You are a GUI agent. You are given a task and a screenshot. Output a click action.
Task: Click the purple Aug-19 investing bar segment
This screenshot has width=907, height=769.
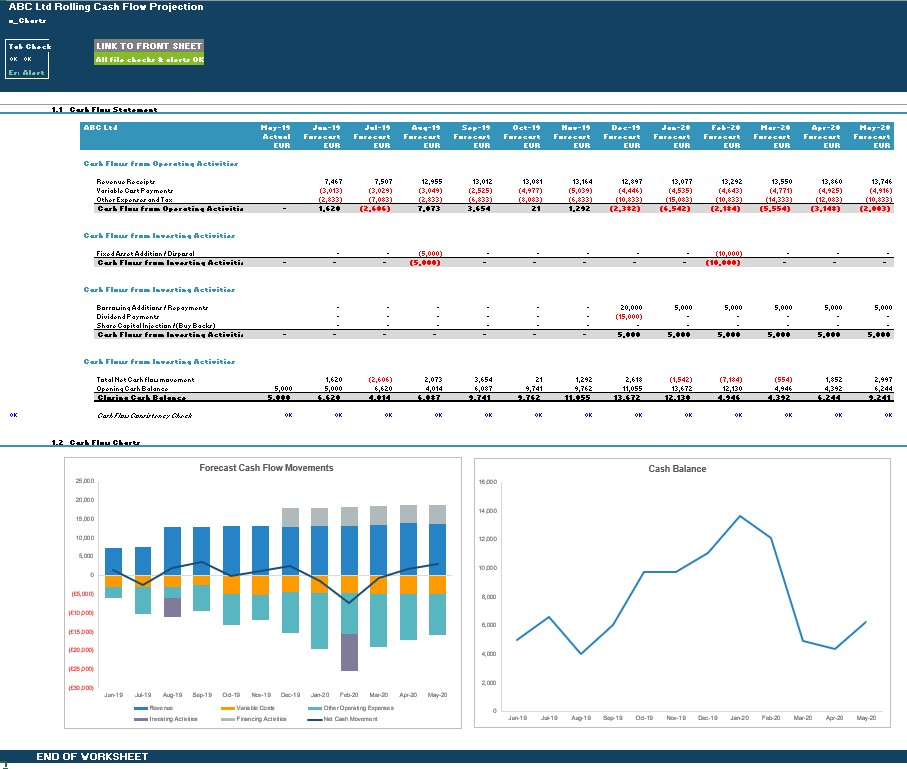172,607
